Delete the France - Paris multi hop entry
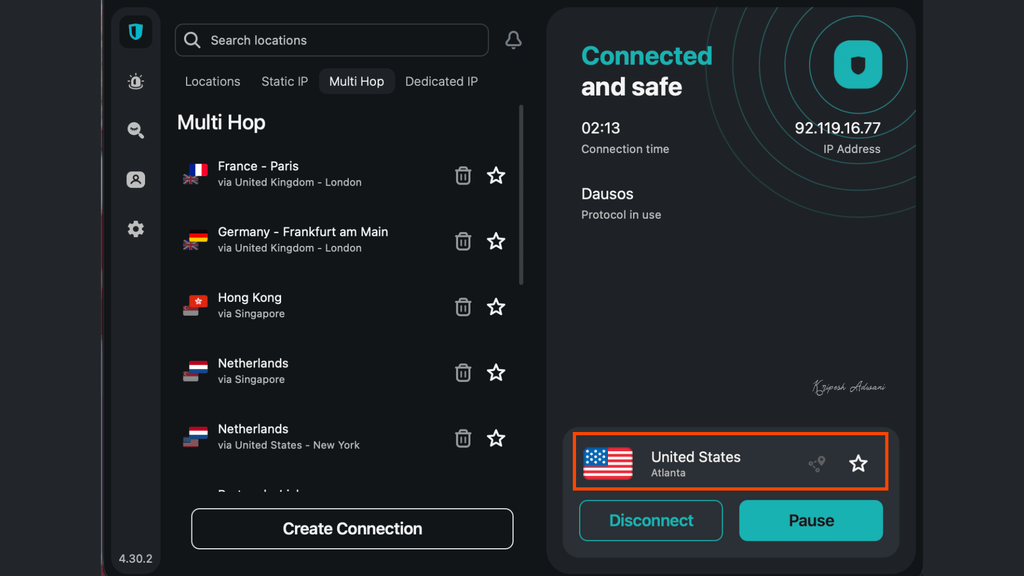This screenshot has width=1024, height=576. coord(463,176)
